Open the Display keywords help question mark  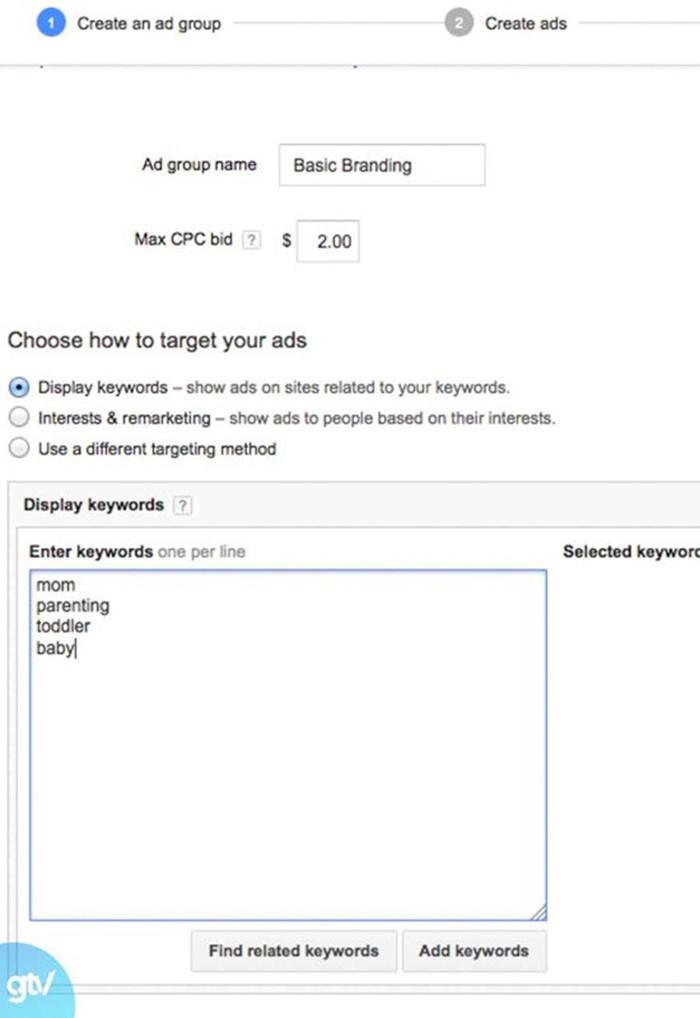(182, 505)
